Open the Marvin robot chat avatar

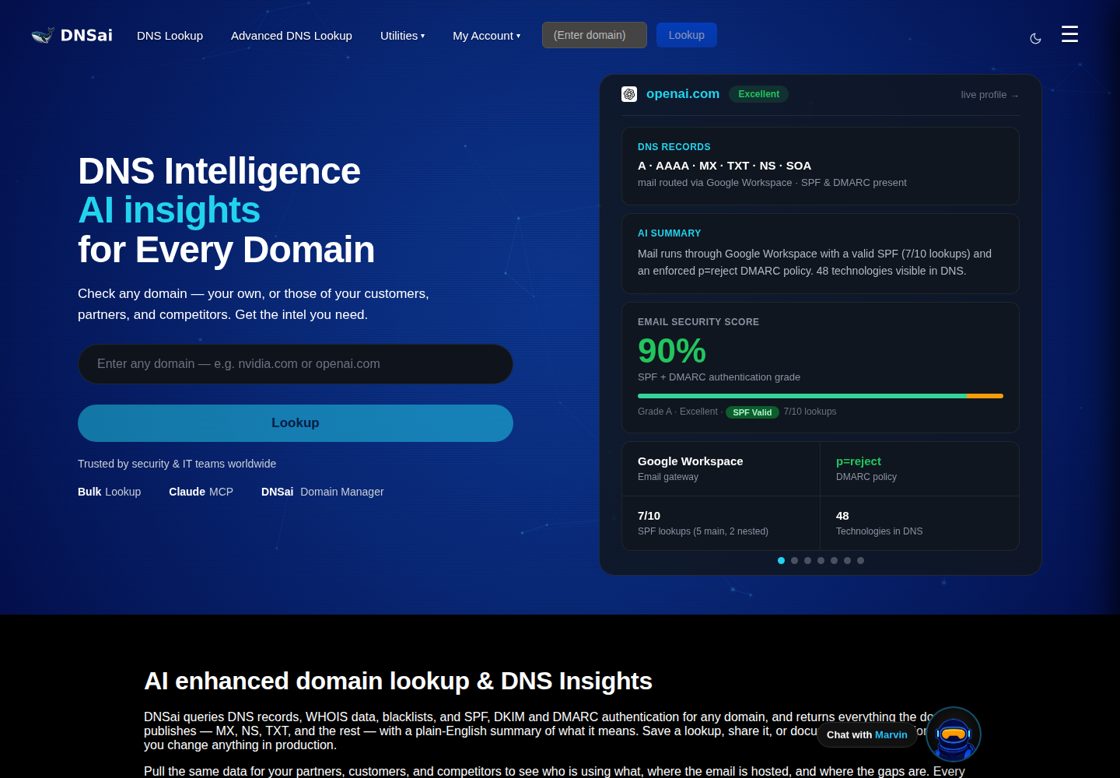[954, 734]
